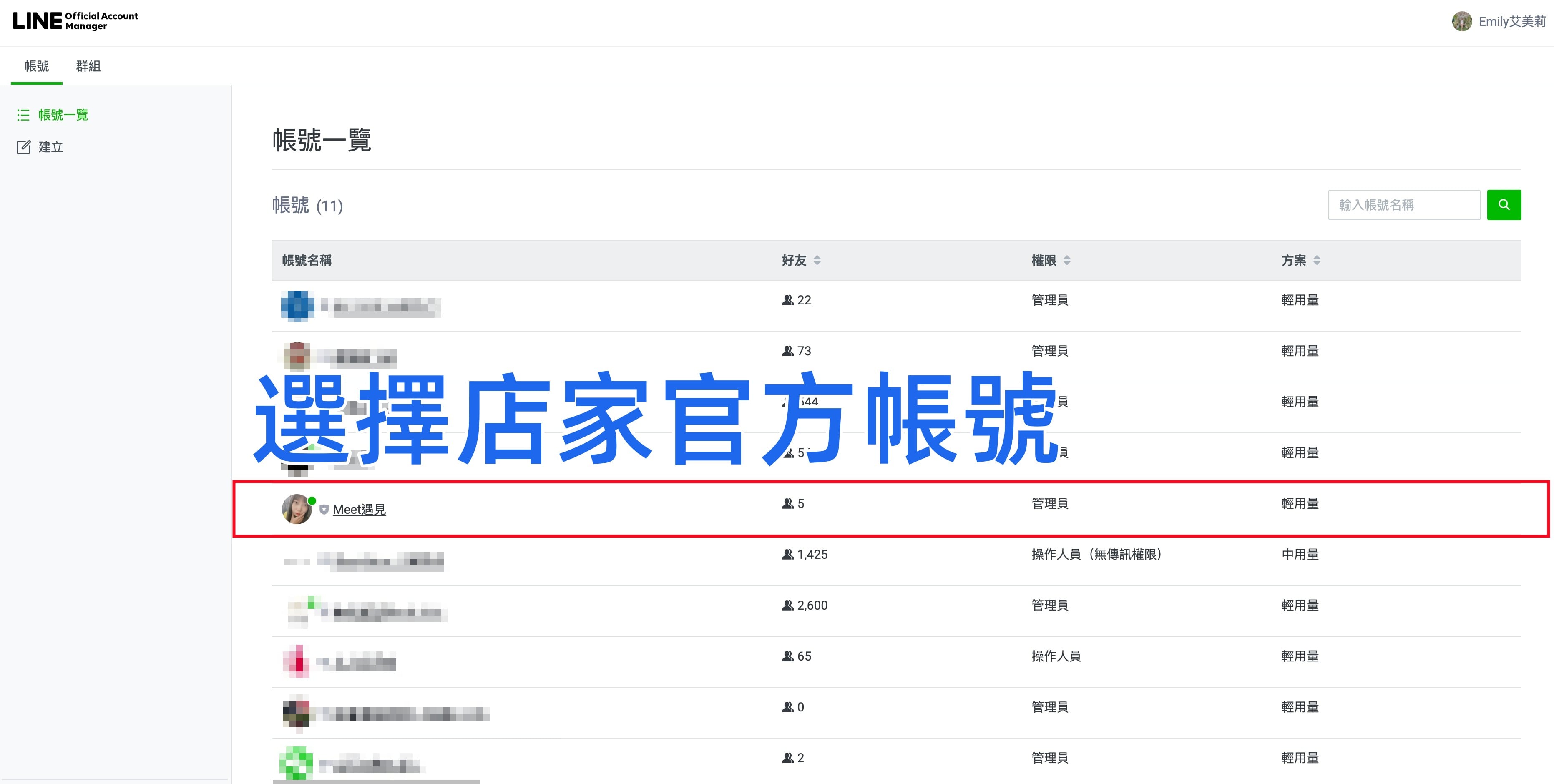
Task: Sort by 好友 column arrows
Action: click(817, 261)
